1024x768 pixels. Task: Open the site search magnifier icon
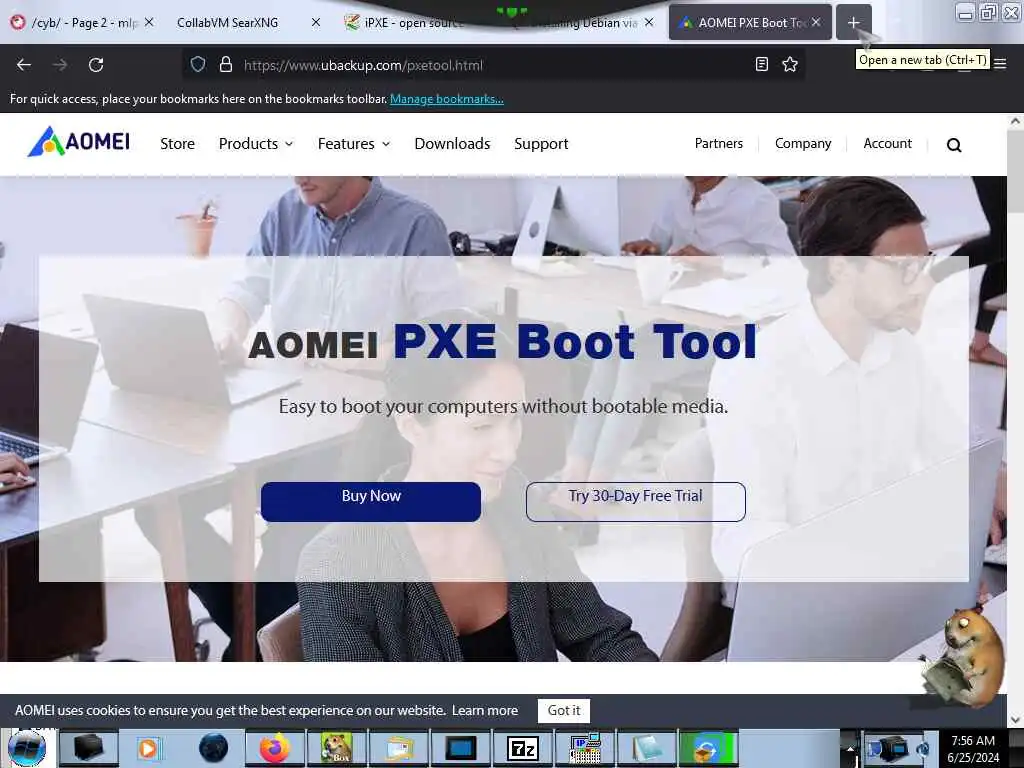click(x=954, y=145)
